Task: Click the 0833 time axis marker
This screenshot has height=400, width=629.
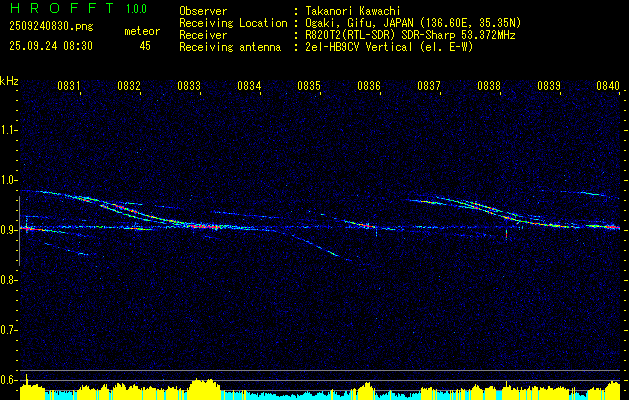Action: (x=189, y=85)
